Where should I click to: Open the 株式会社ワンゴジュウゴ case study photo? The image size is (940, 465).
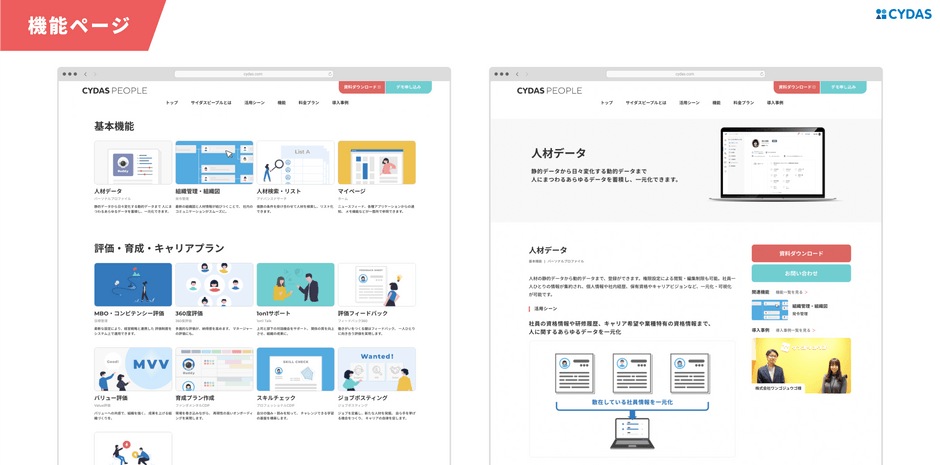click(801, 366)
